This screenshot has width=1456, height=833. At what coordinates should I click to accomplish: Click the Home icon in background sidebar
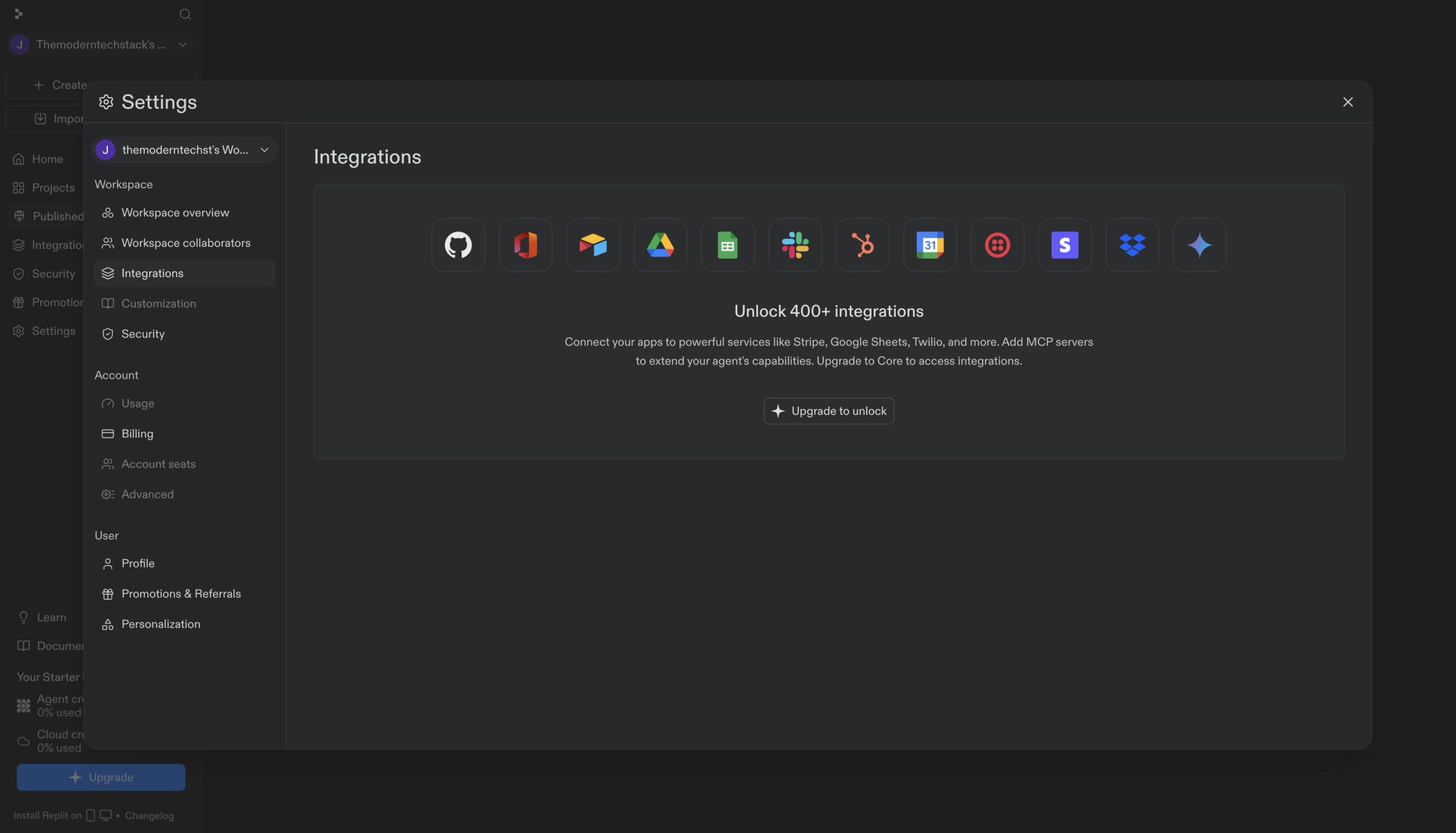(19, 159)
